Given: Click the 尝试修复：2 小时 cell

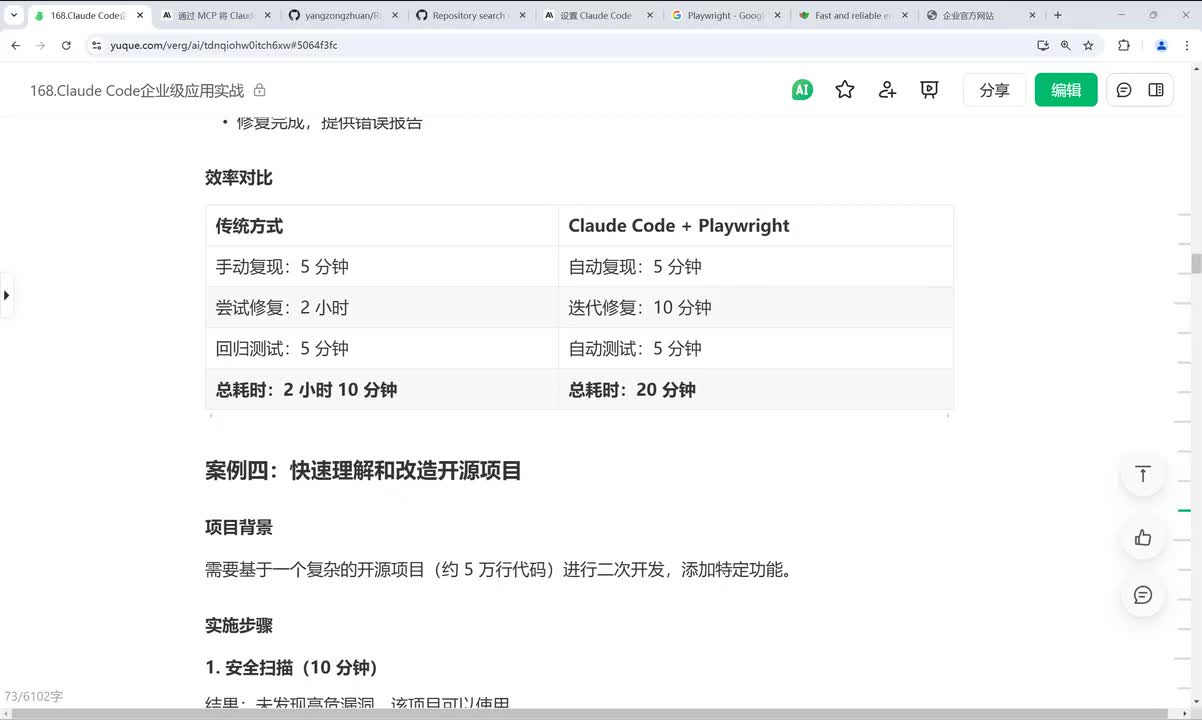Looking at the screenshot, I should tap(382, 308).
